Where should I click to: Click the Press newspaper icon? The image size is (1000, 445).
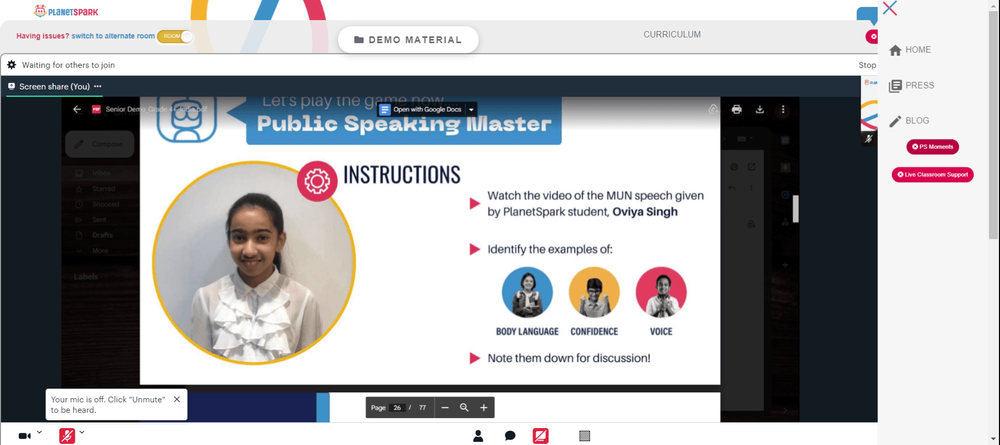[895, 85]
